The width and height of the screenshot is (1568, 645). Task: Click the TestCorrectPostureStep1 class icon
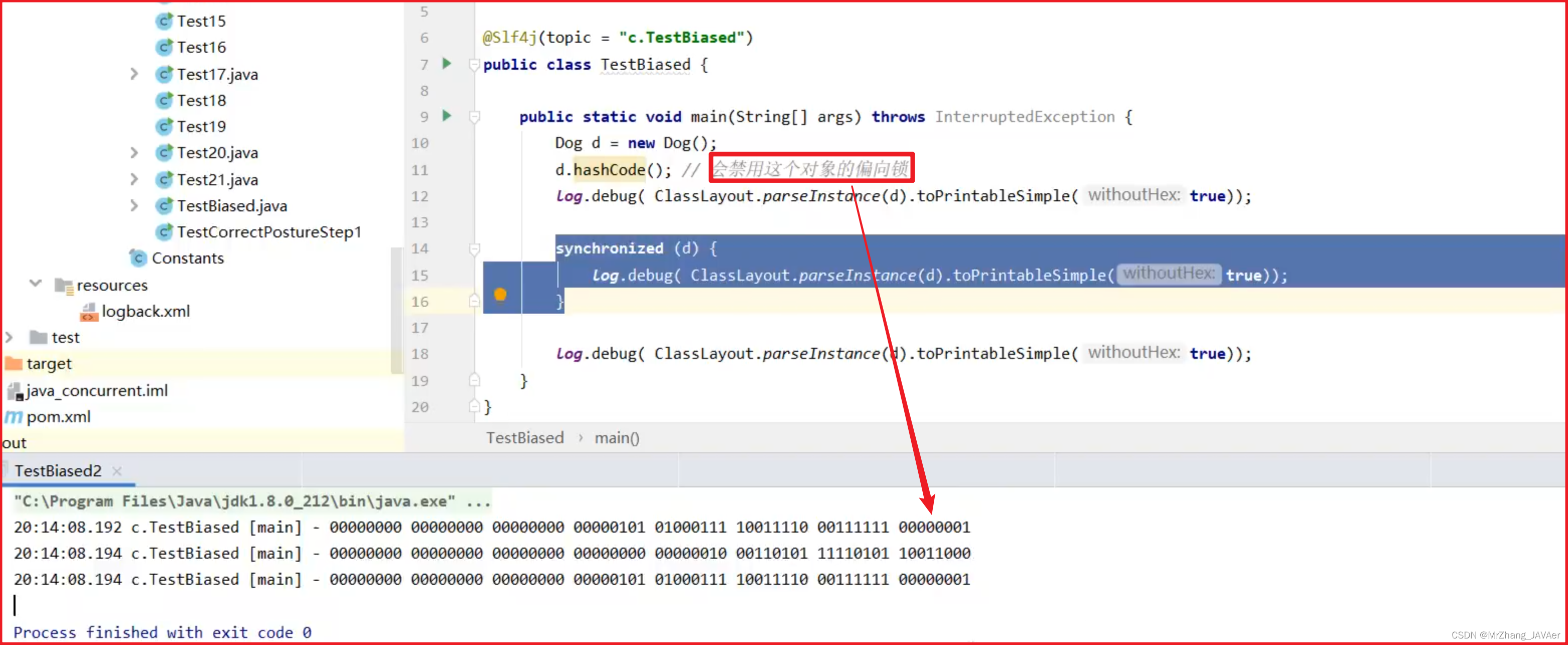pos(164,232)
